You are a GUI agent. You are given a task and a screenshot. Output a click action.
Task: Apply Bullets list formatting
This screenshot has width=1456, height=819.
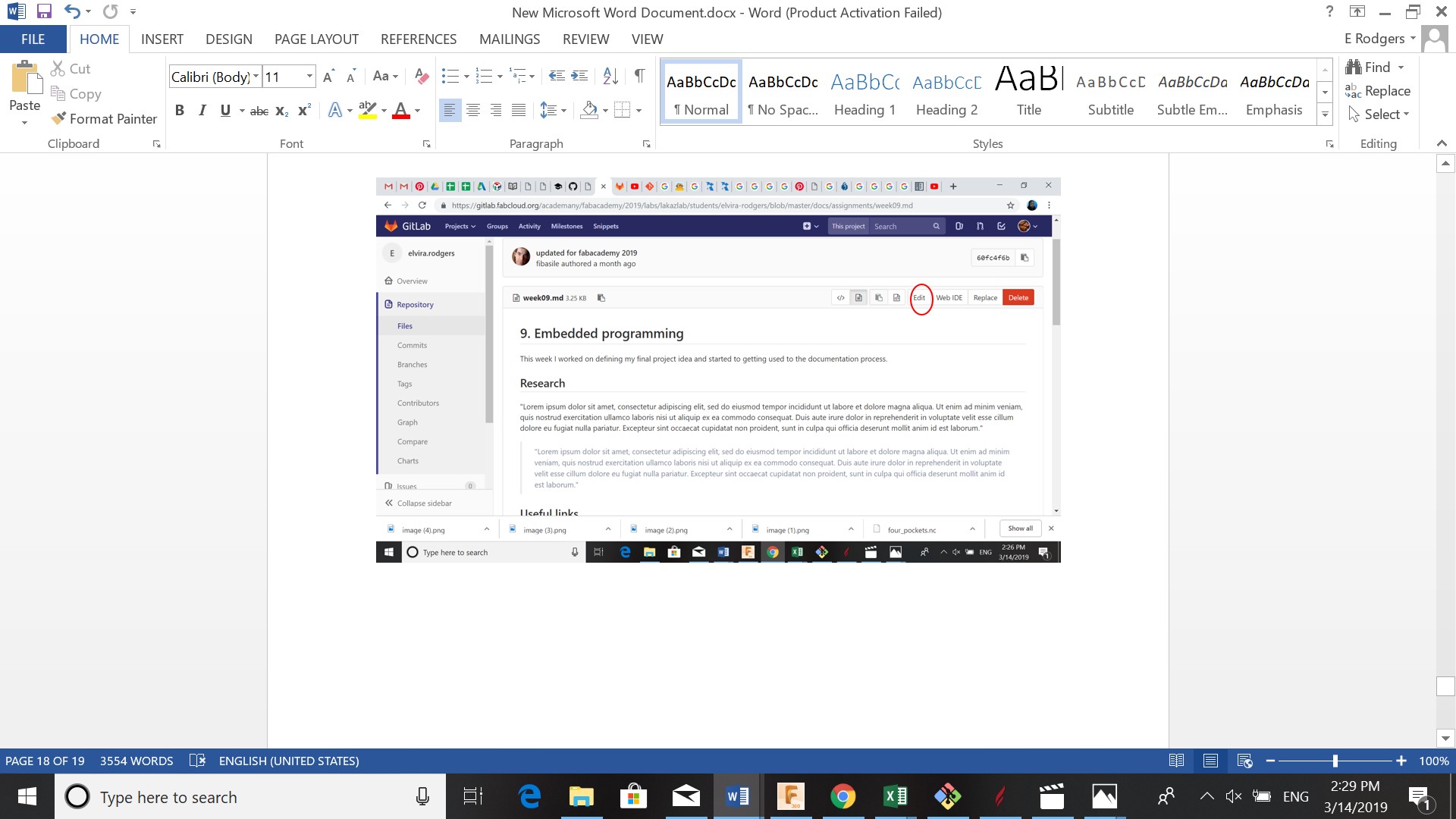pyautogui.click(x=450, y=76)
